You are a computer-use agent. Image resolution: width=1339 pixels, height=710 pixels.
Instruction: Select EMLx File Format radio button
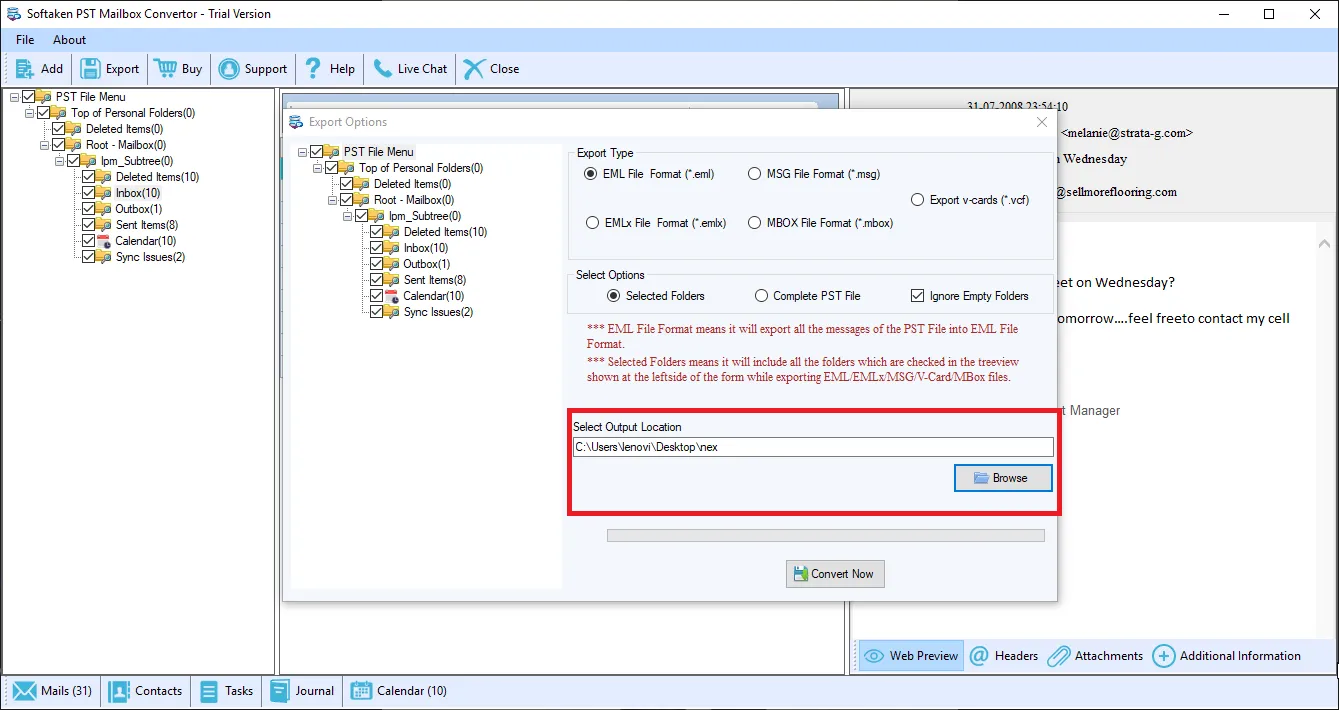(x=591, y=223)
